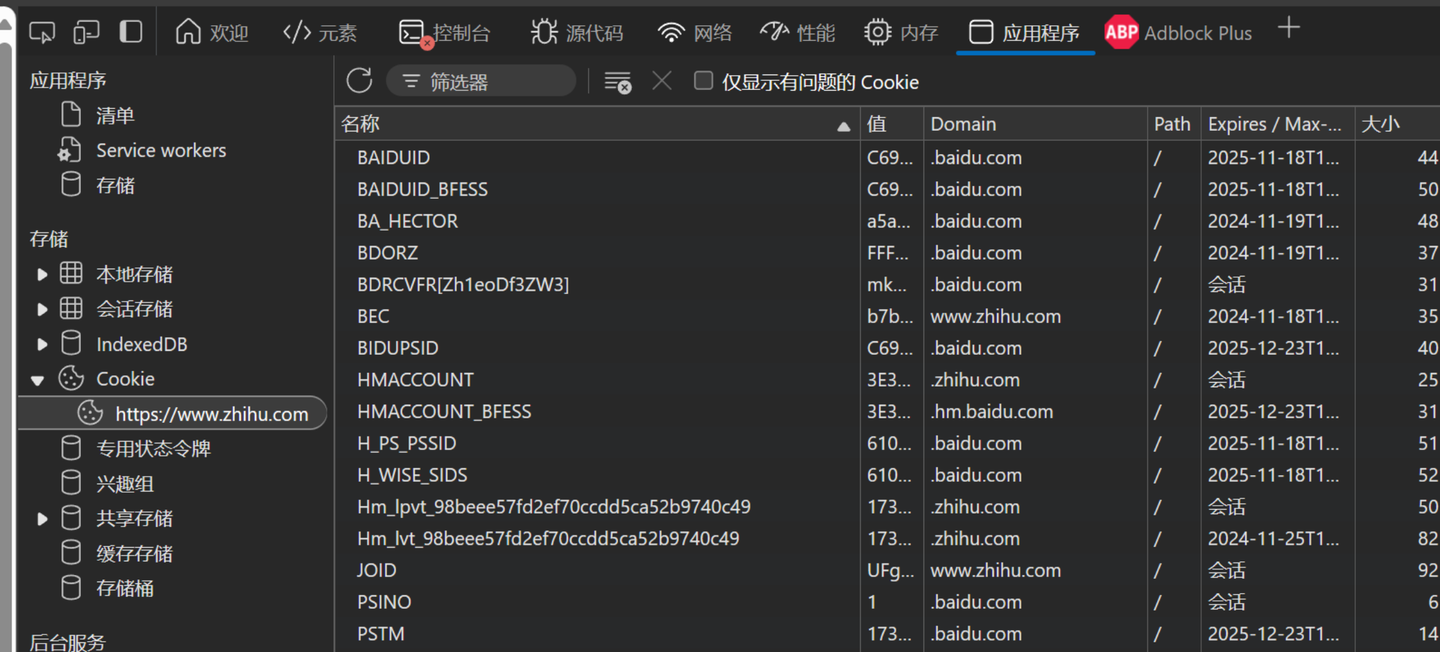Sort by the Expires / Max- column header
1440x652 pixels.
click(x=1277, y=124)
